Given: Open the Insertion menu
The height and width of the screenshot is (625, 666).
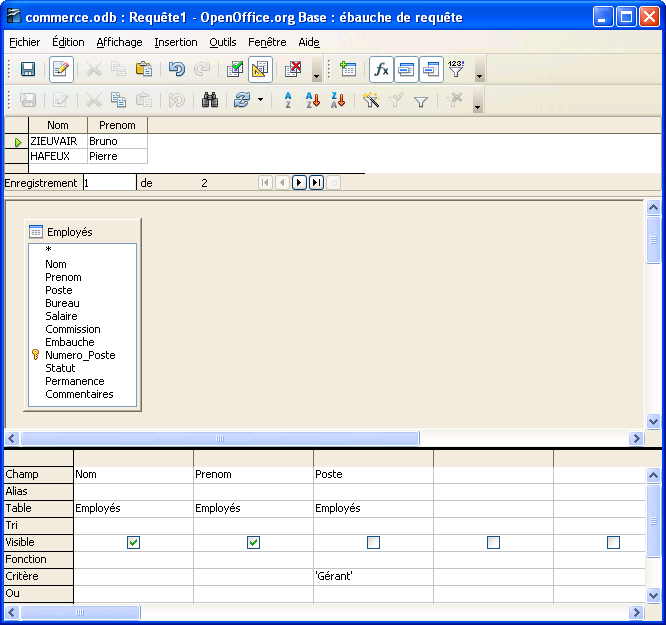Looking at the screenshot, I should point(176,42).
